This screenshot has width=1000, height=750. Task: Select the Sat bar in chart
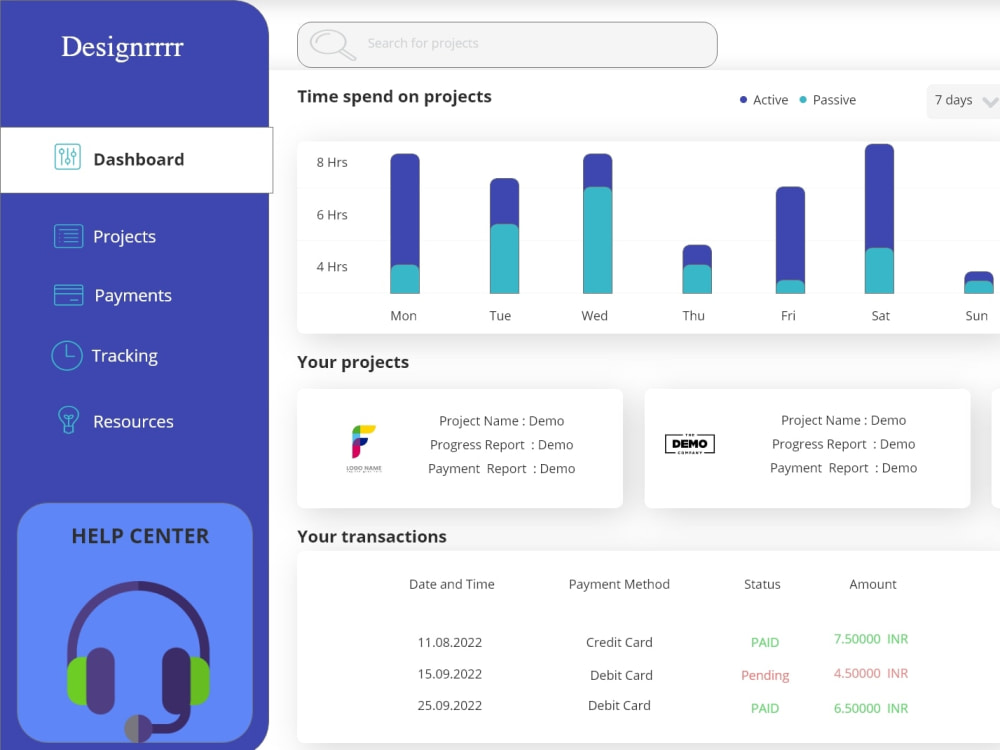coord(879,219)
